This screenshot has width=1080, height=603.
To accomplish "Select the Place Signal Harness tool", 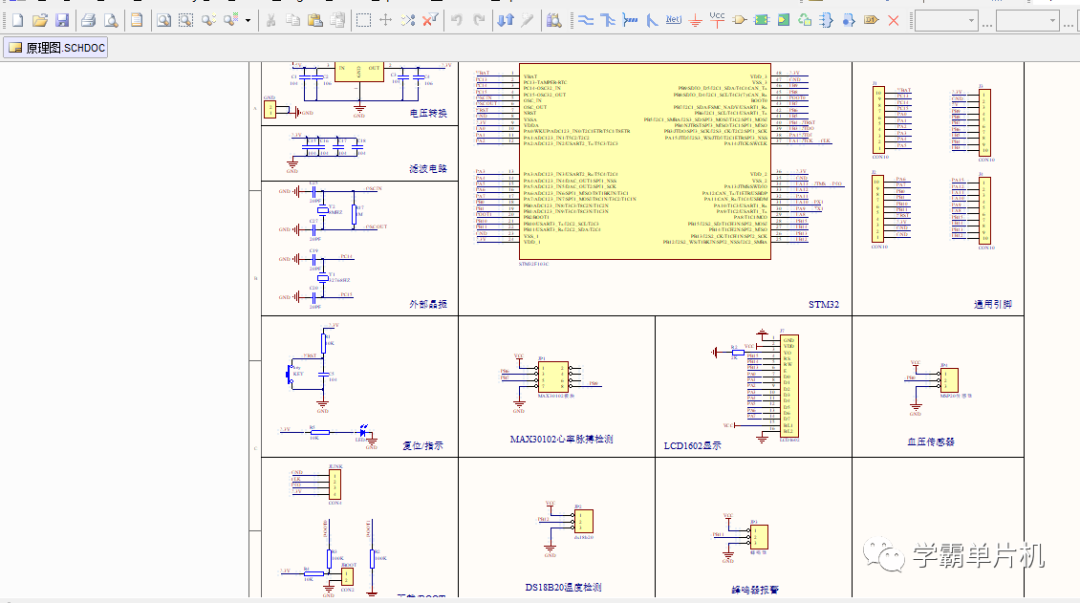I will pyautogui.click(x=630, y=21).
